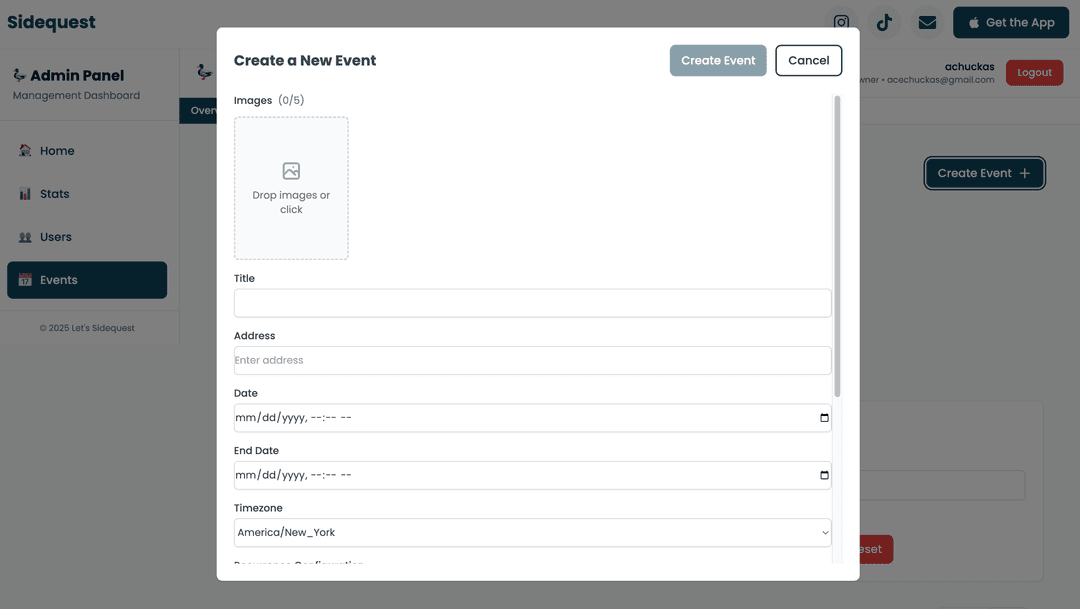Open the End Date calendar picker

pos(822,475)
